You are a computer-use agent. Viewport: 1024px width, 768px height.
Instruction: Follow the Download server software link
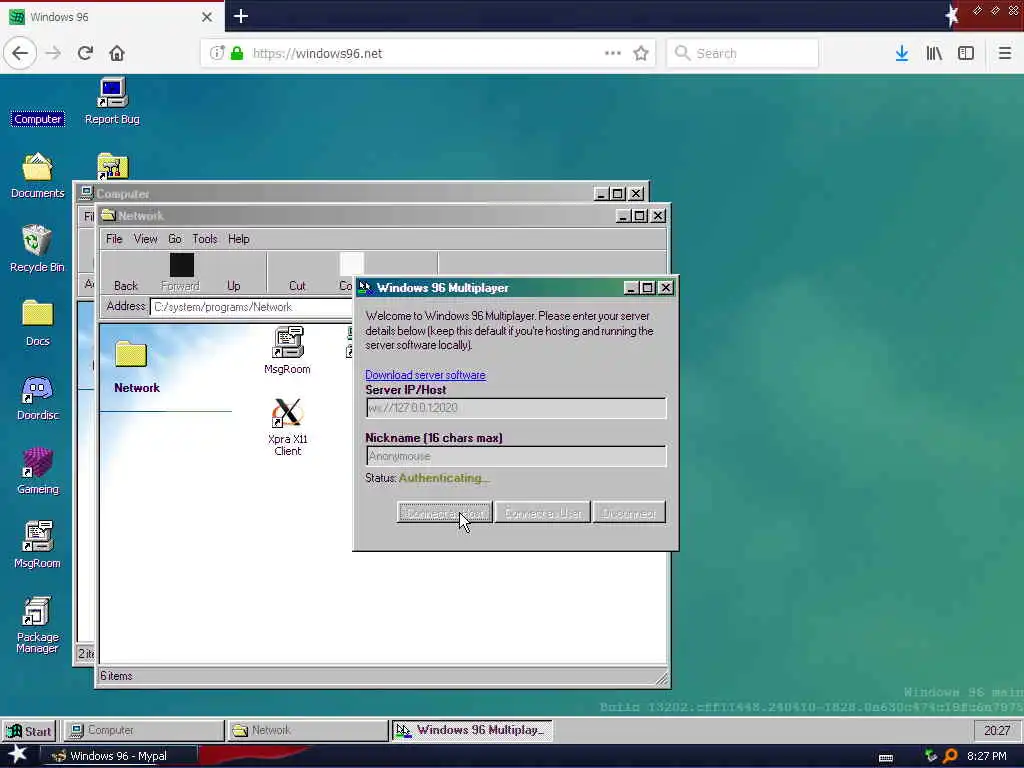(x=425, y=375)
